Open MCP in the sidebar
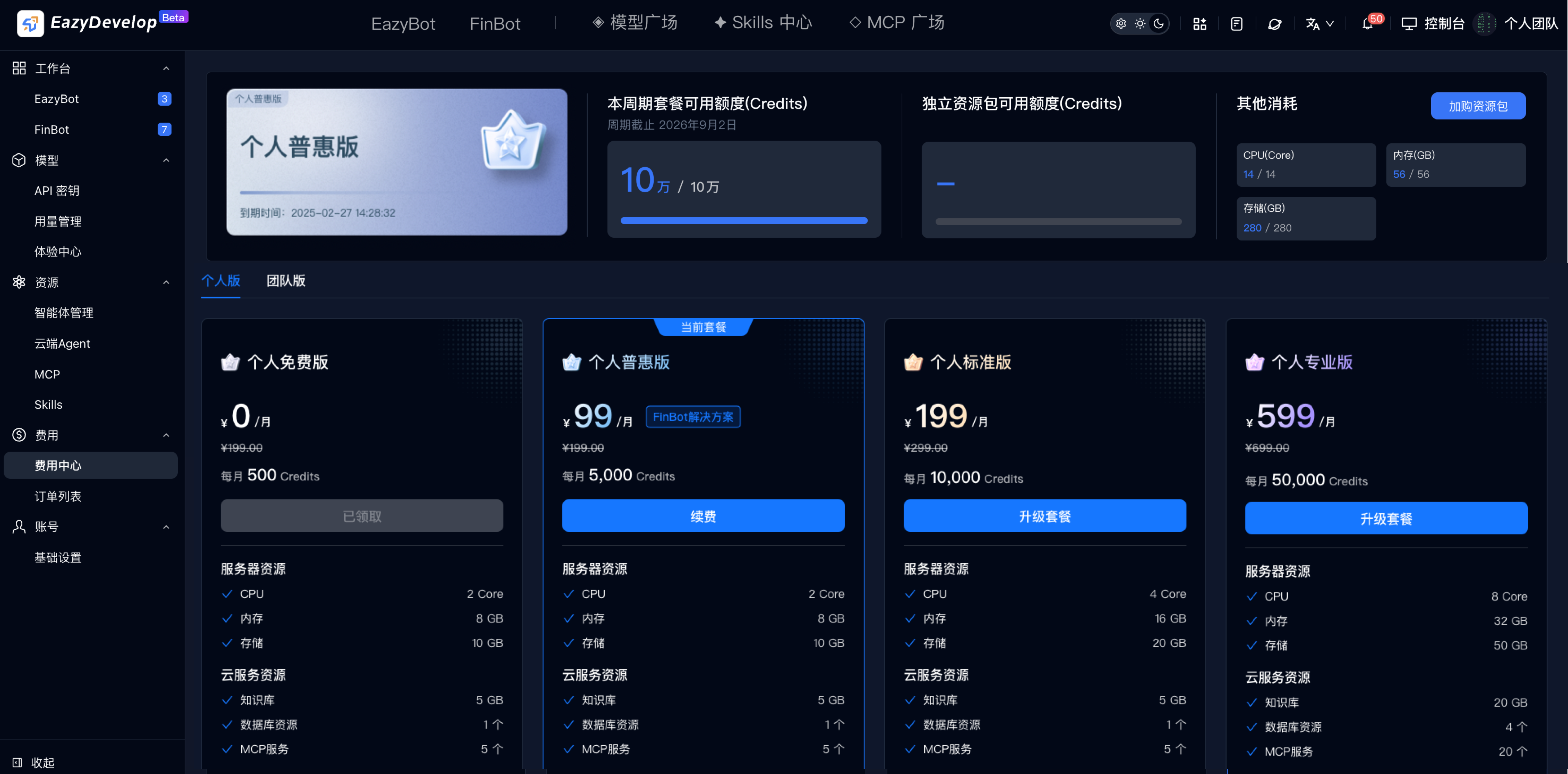Viewport: 1568px width, 774px height. point(91,374)
